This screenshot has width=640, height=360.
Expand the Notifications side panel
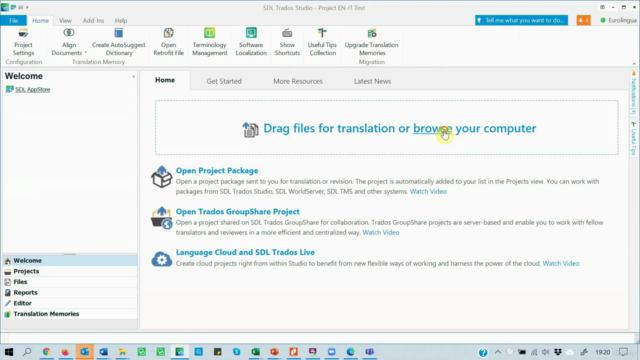point(633,93)
